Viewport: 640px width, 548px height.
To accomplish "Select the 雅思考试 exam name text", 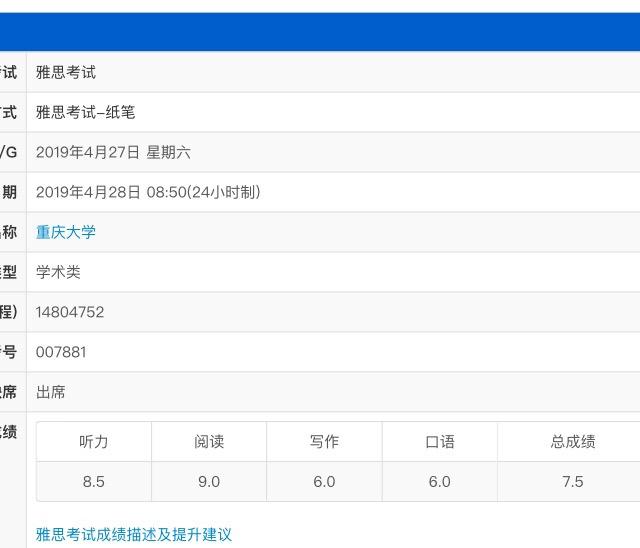I will 66,72.
